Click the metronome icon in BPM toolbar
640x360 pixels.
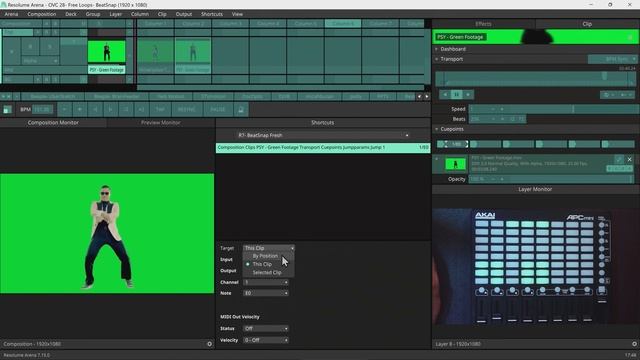coord(241,109)
